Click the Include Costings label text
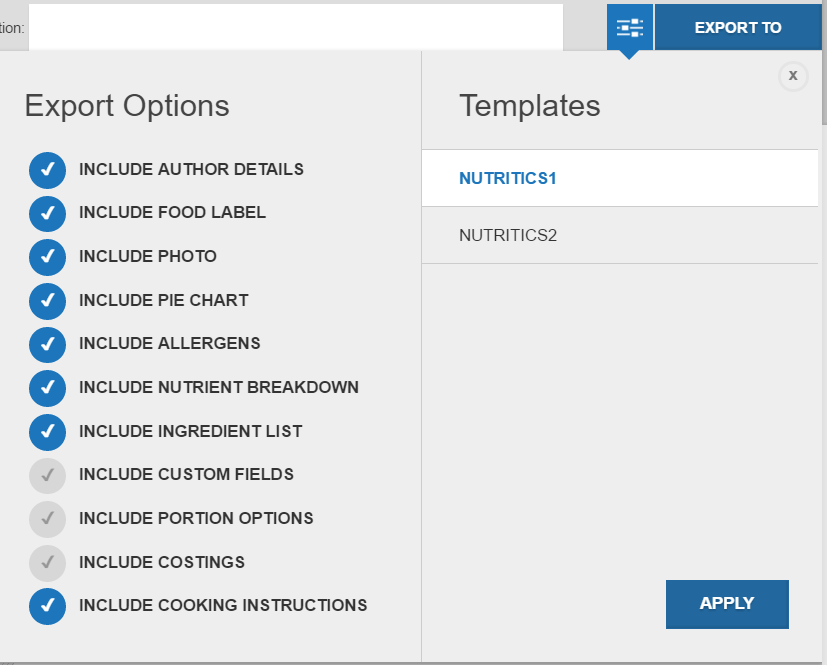Screen dimensions: 827x665 162,562
